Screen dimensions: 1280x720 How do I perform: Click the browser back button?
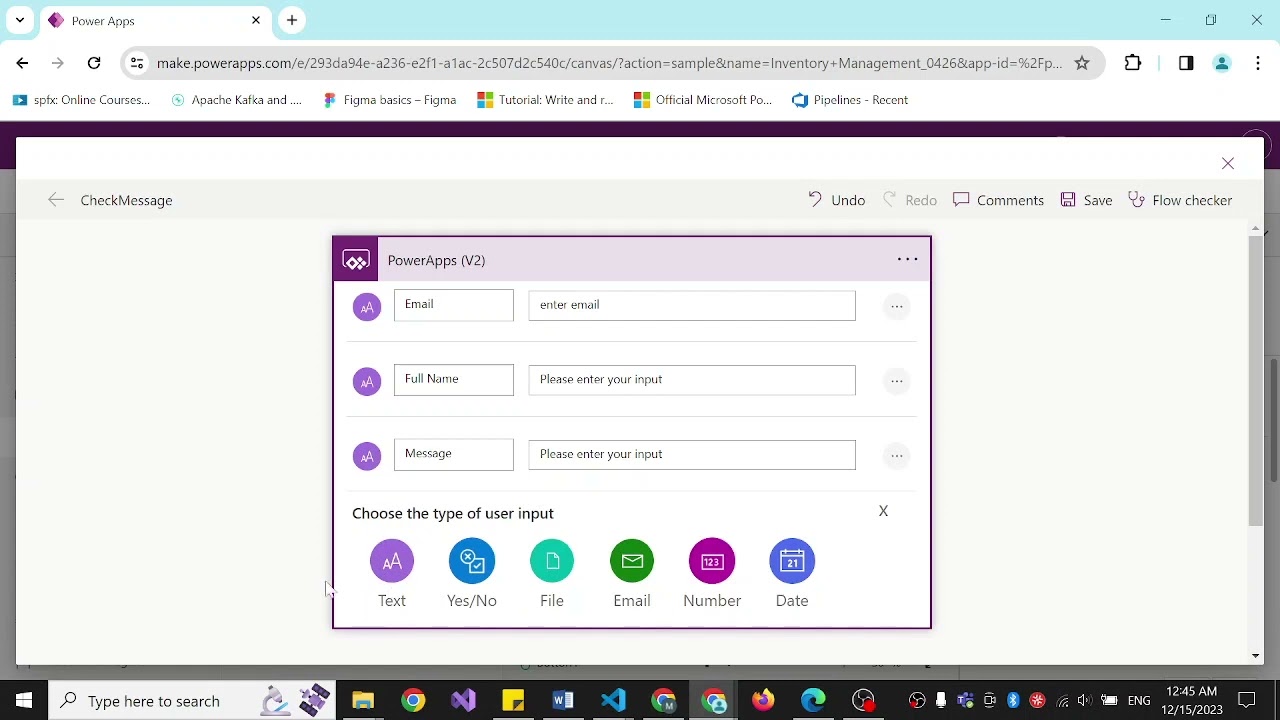tap(22, 63)
